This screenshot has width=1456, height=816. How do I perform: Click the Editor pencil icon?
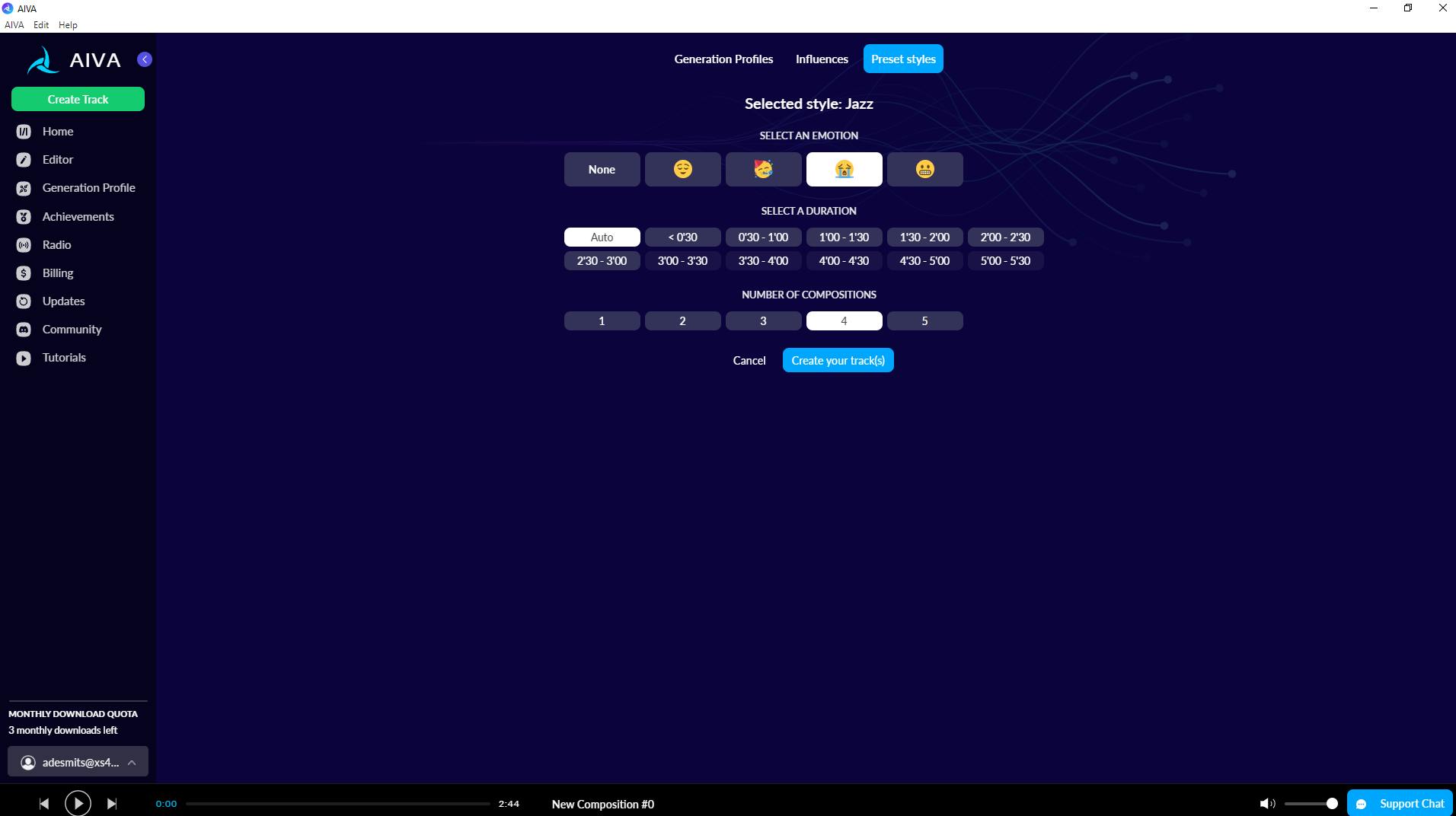[x=24, y=160]
